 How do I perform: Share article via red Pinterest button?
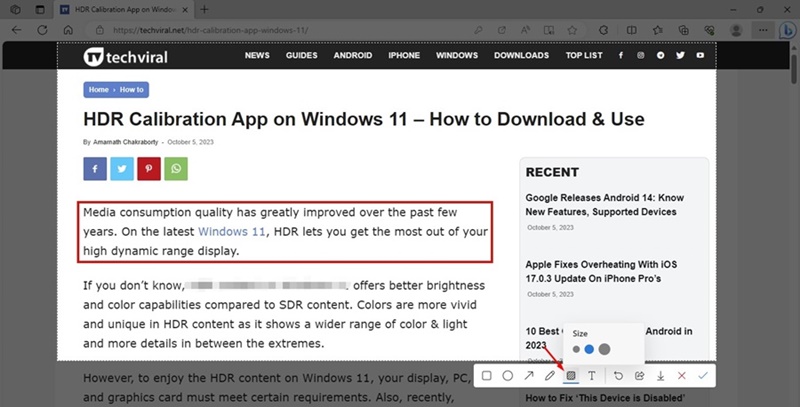[149, 169]
